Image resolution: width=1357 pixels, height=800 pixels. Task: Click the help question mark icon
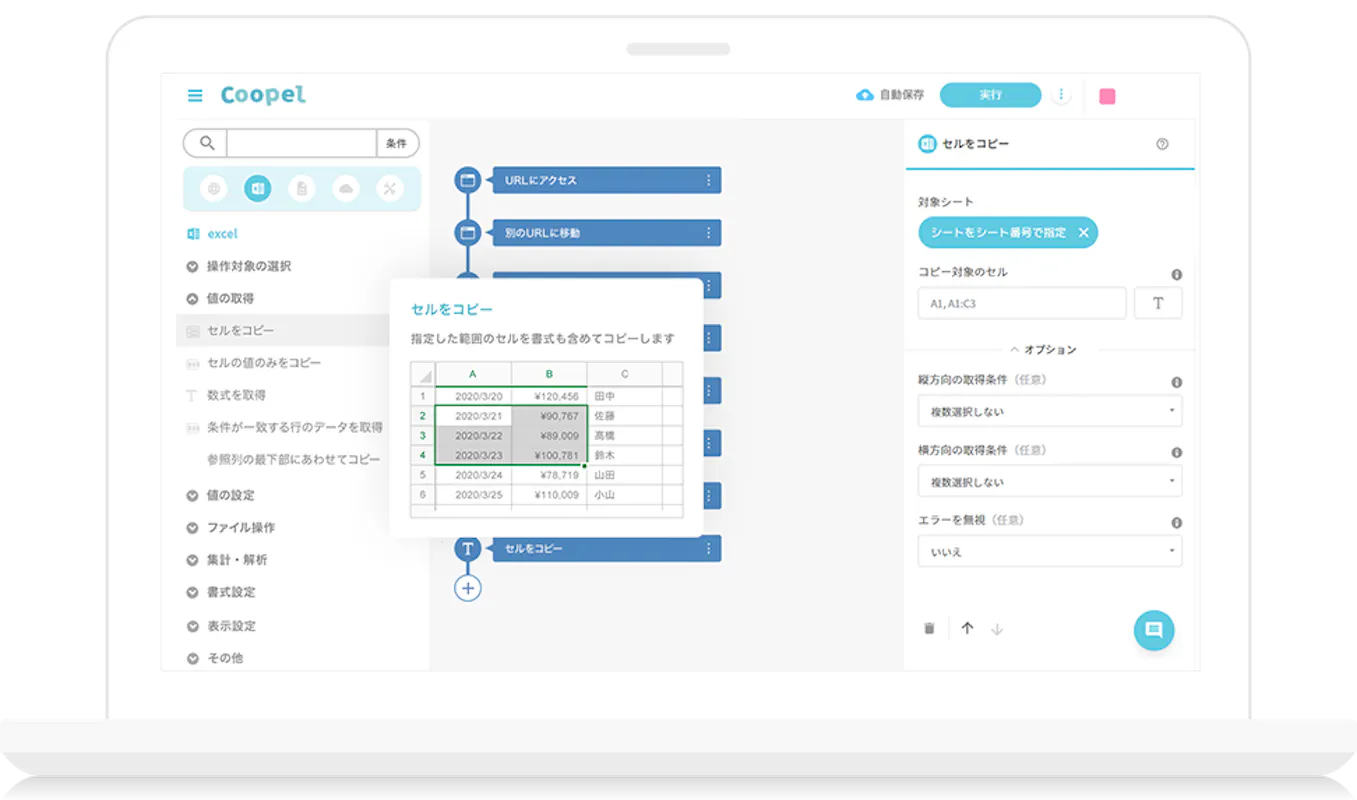click(1162, 144)
